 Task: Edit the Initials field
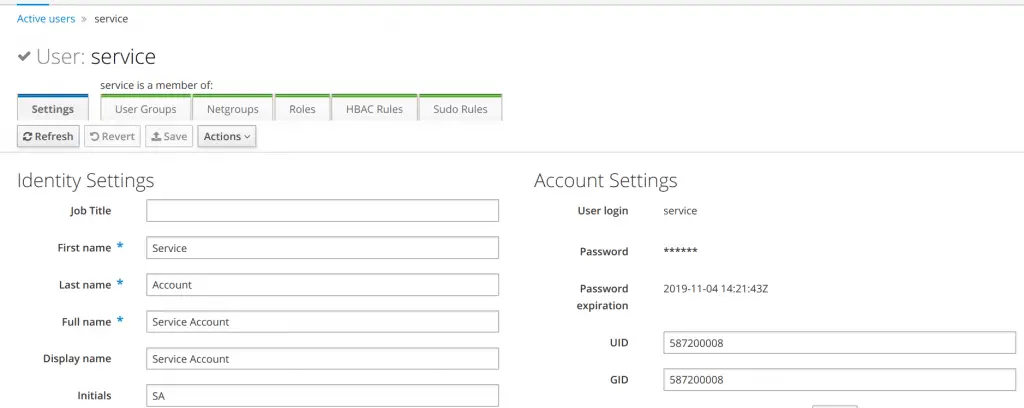(323, 396)
